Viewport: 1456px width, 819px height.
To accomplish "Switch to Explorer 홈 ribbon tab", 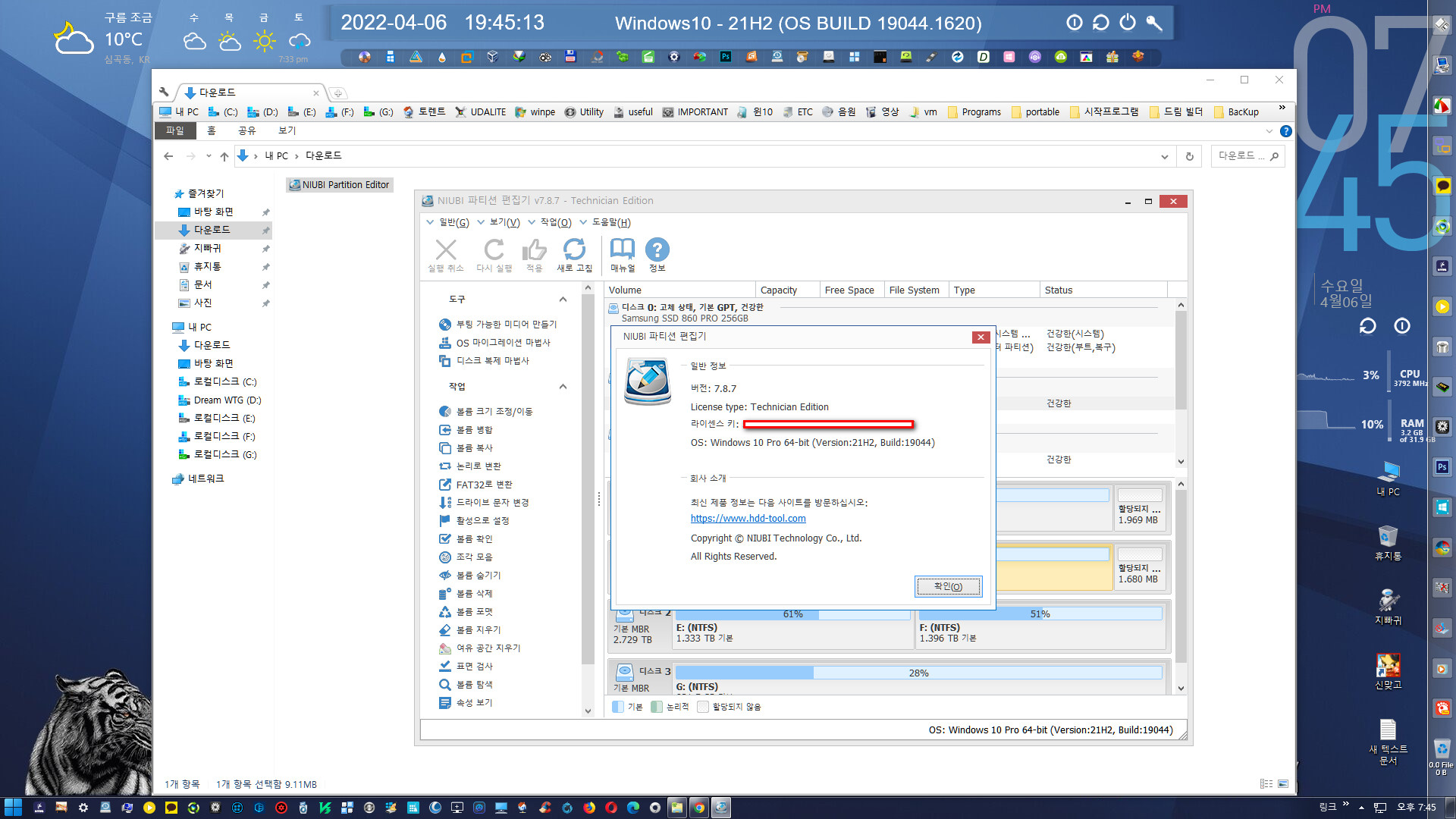I will (212, 130).
